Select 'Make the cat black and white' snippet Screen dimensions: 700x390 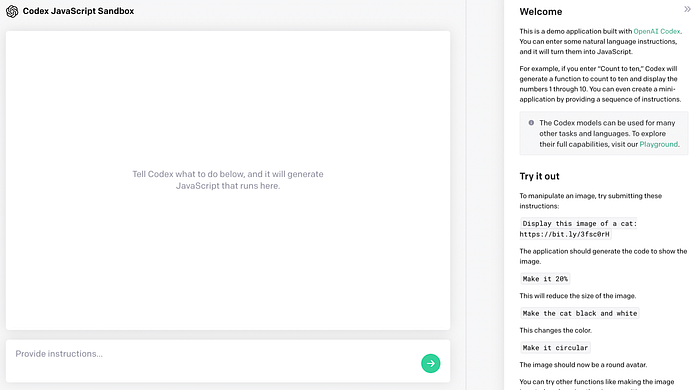click(x=579, y=313)
